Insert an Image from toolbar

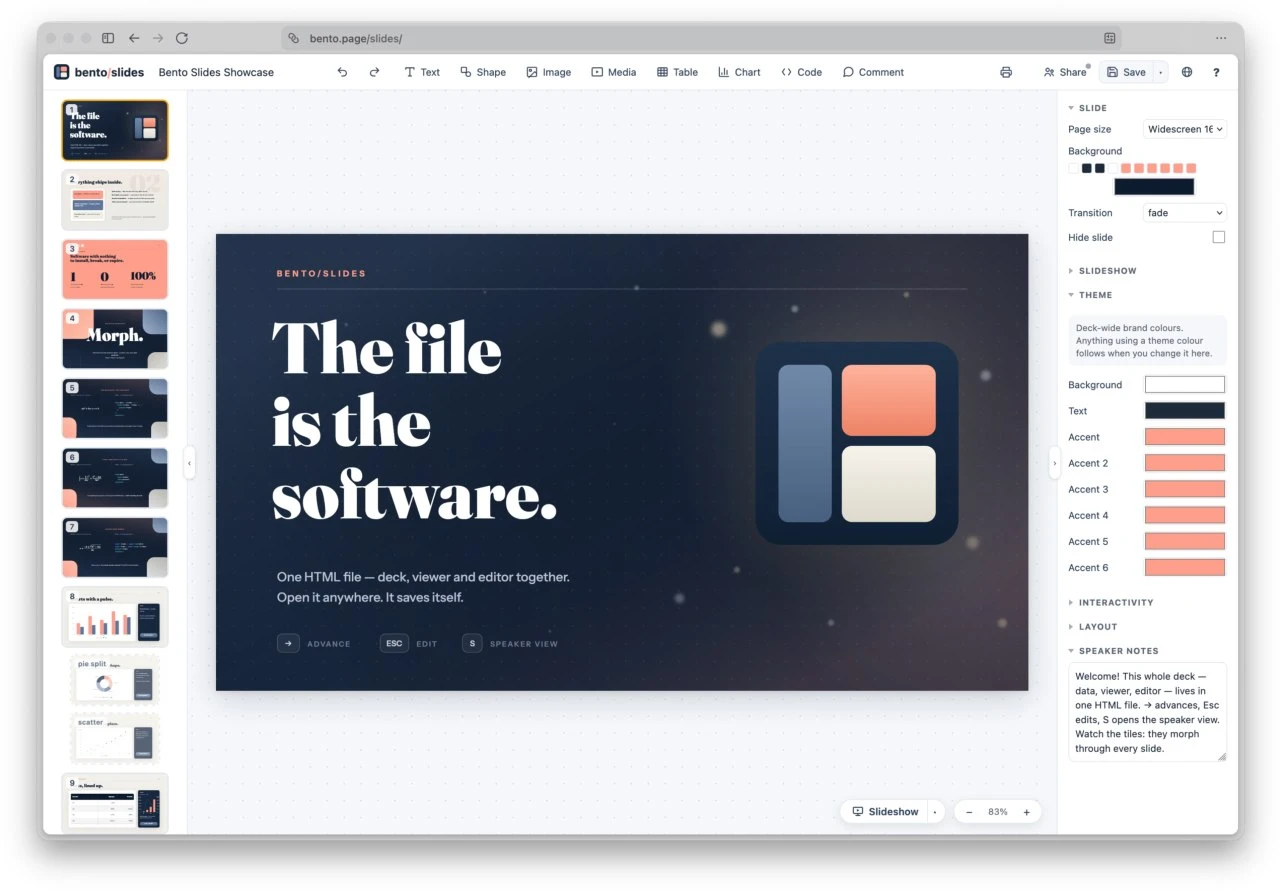[x=548, y=72]
